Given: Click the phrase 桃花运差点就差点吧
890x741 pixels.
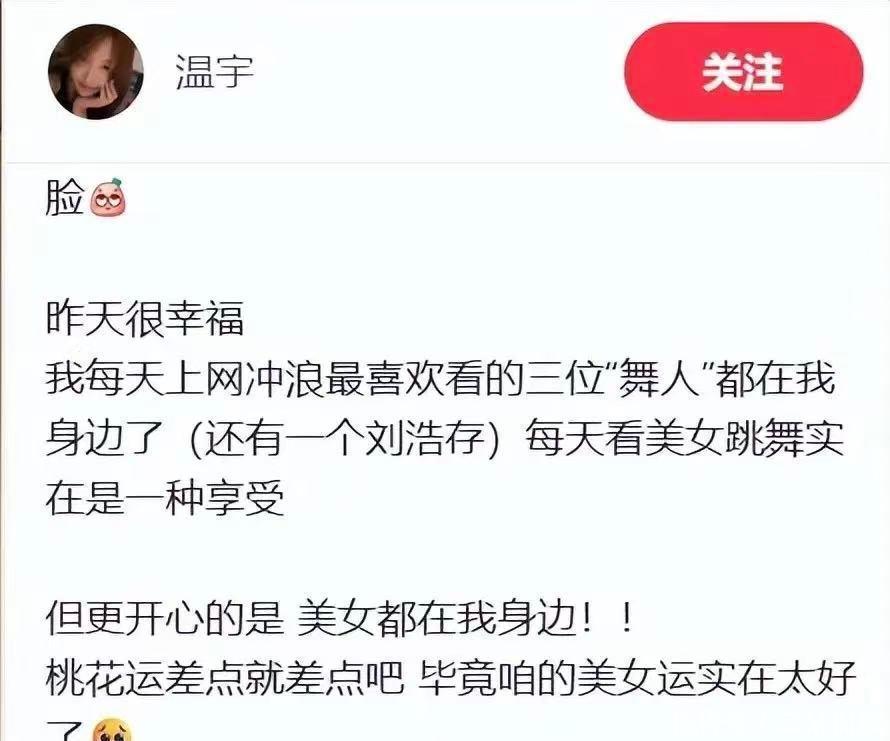Looking at the screenshot, I should tap(225, 677).
